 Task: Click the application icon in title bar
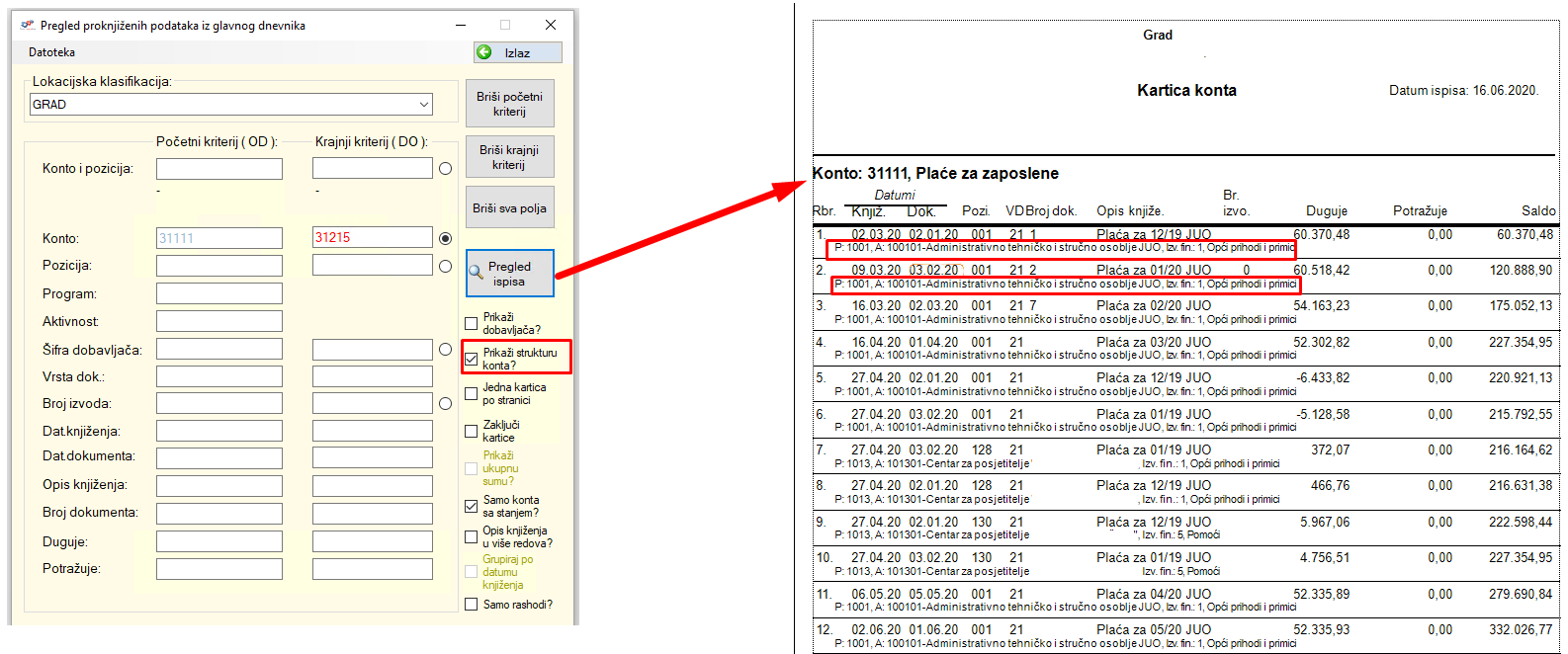pyautogui.click(x=28, y=25)
